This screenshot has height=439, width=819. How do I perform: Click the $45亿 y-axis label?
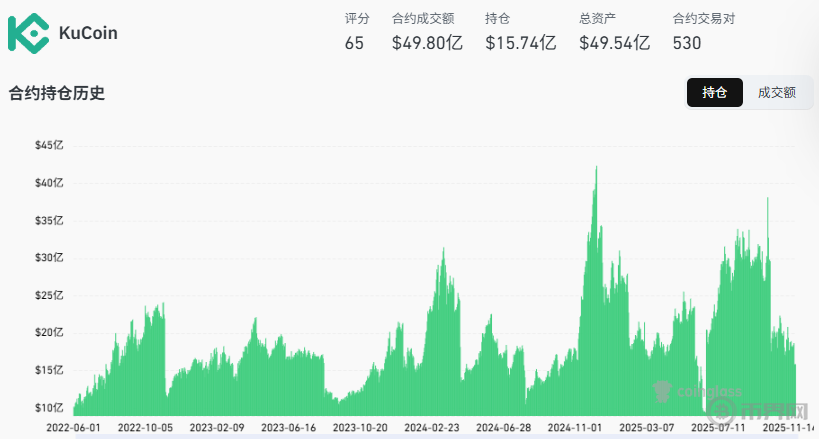click(49, 145)
